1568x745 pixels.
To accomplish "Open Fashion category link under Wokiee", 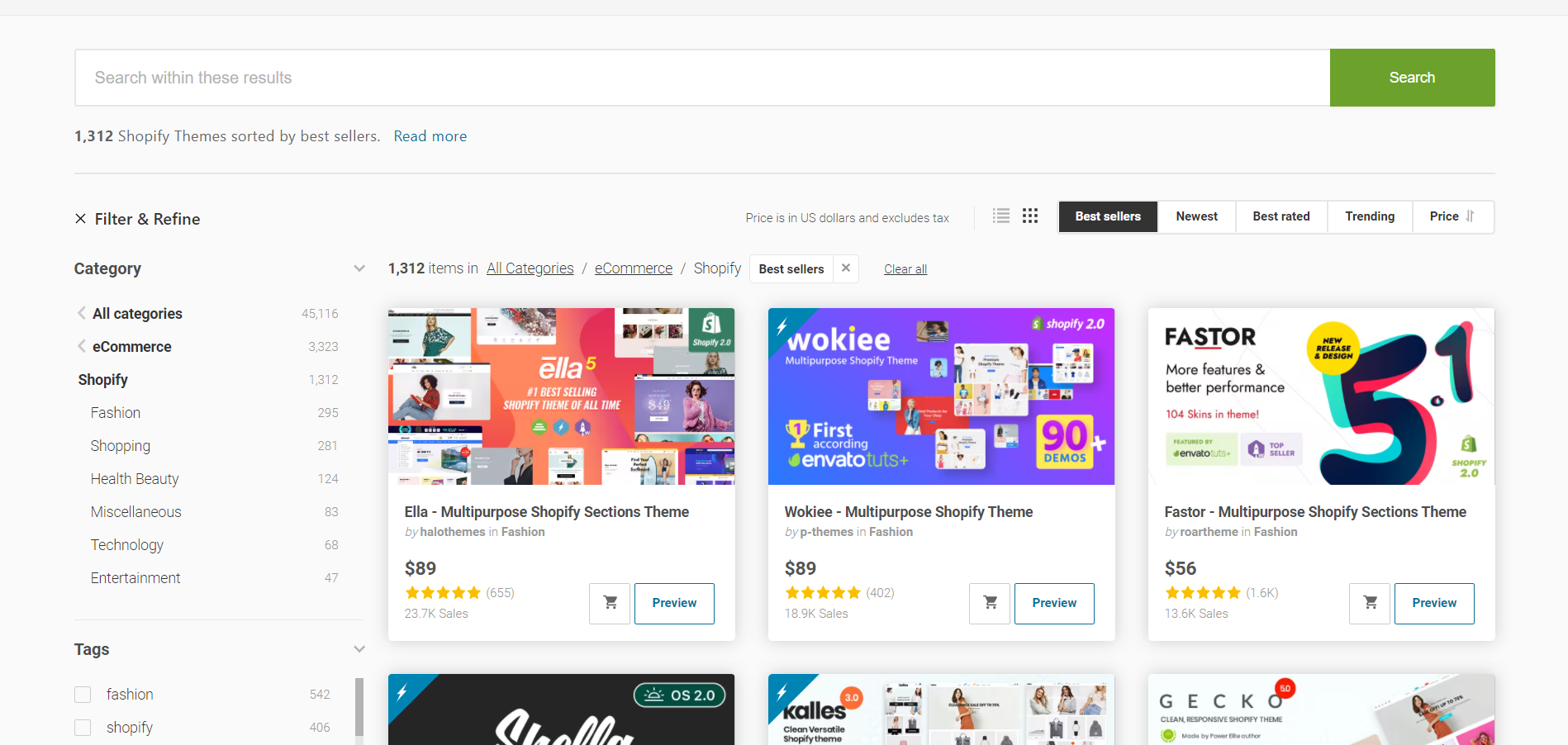I will pyautogui.click(x=891, y=532).
